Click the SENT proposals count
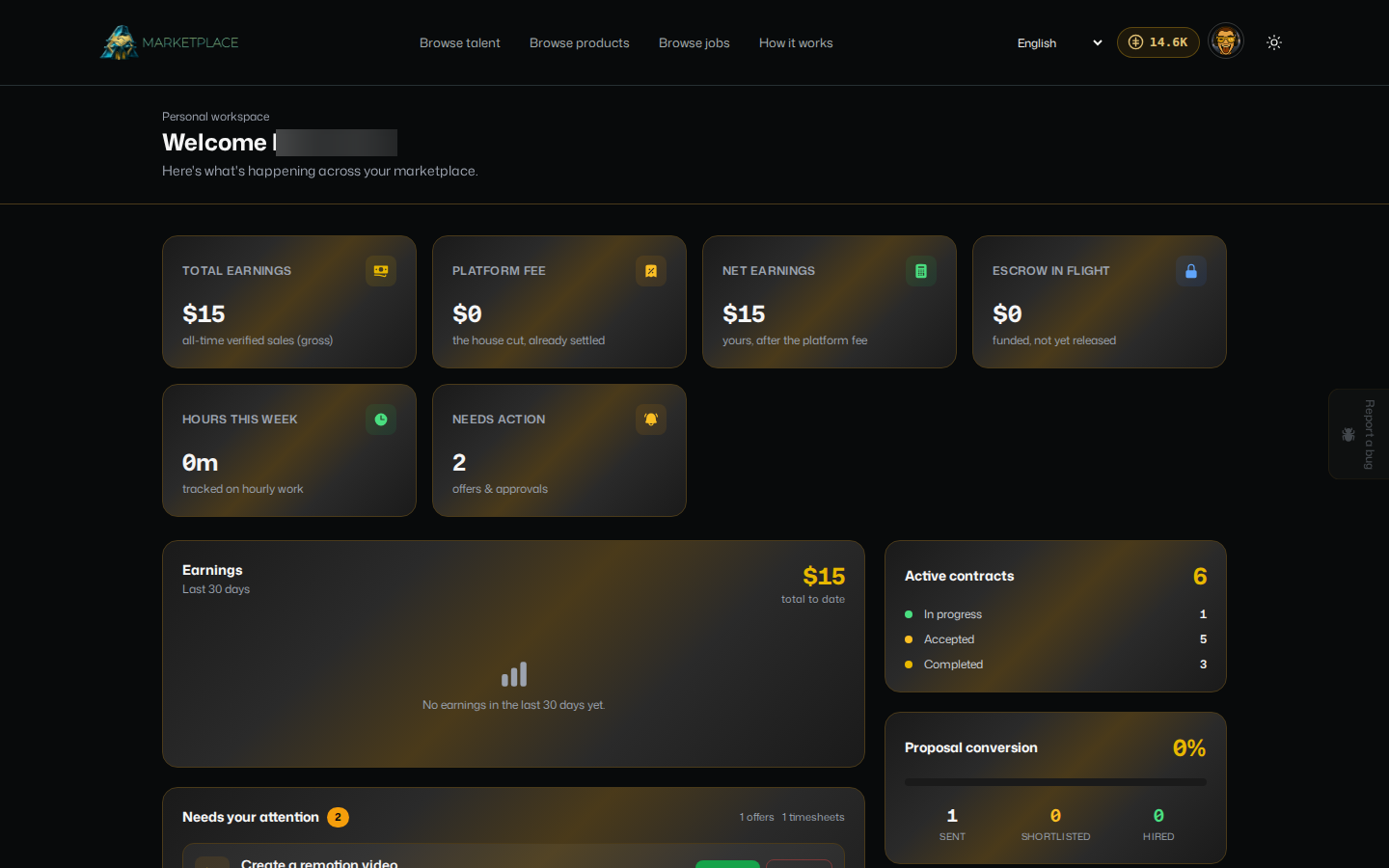The image size is (1389, 868). [x=952, y=816]
